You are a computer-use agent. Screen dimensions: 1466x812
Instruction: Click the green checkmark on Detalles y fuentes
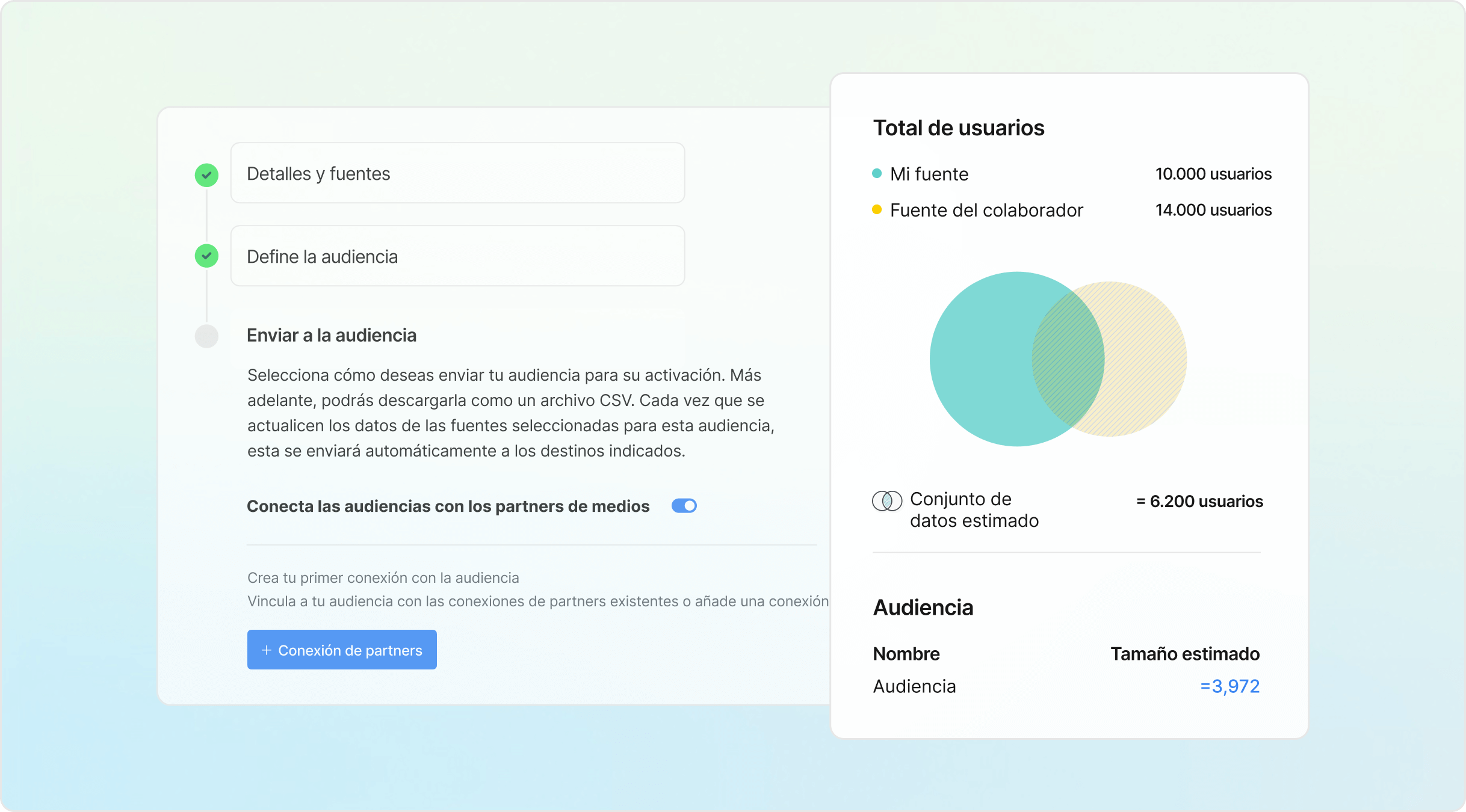(206, 174)
